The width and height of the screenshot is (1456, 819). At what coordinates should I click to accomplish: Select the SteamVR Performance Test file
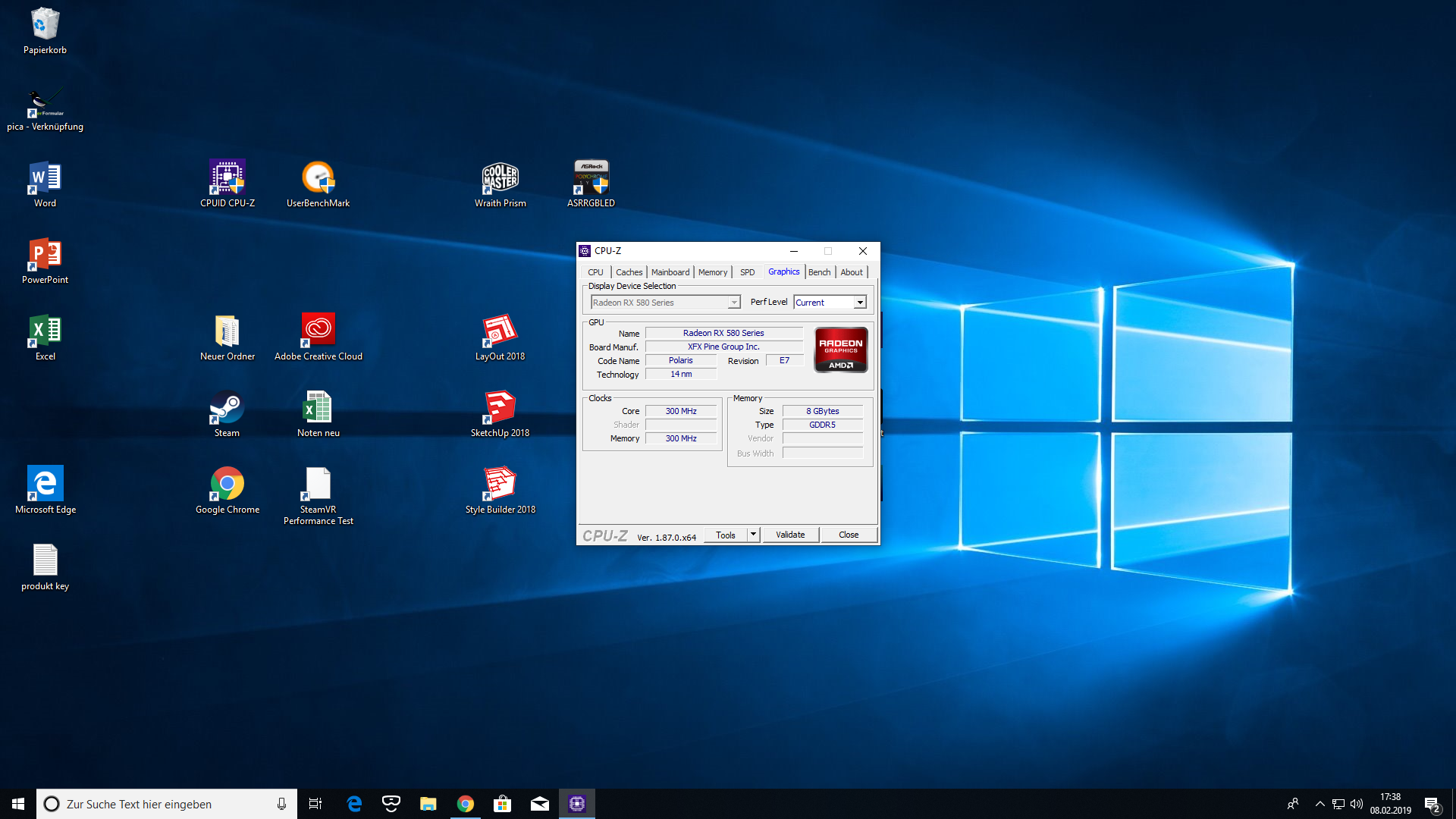pos(318,497)
